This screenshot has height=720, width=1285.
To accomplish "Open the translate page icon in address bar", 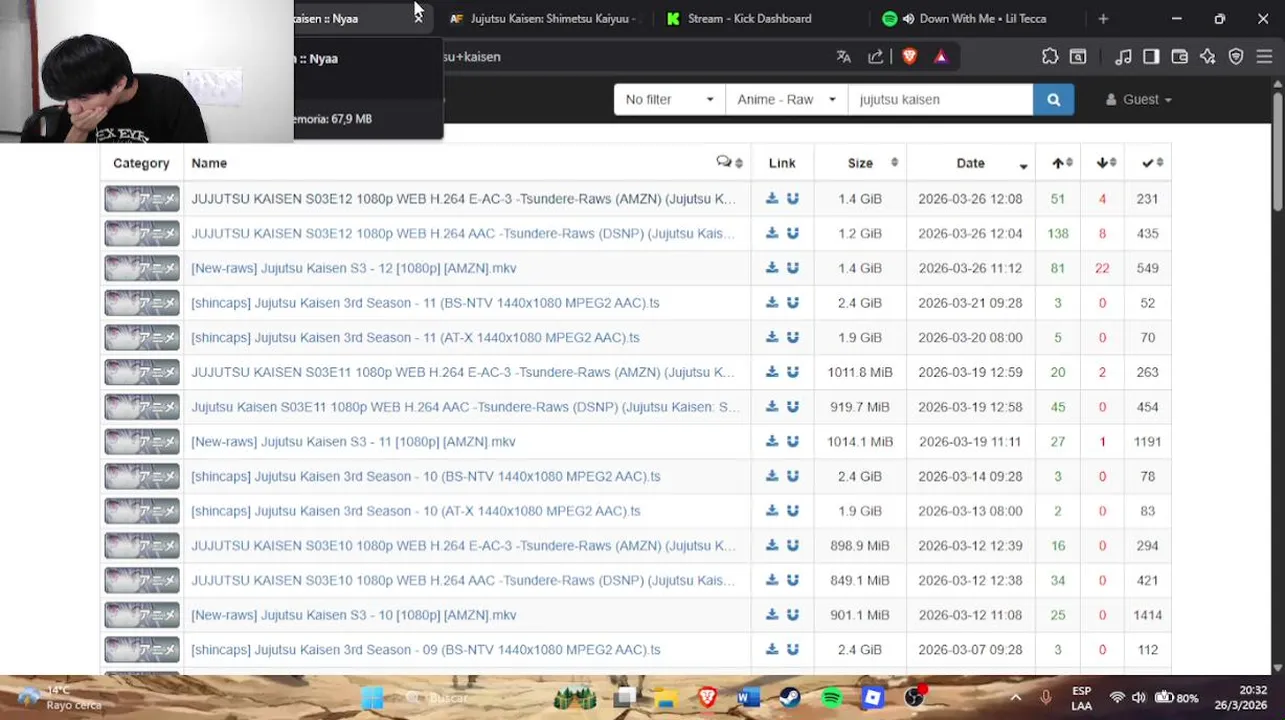I will [844, 57].
